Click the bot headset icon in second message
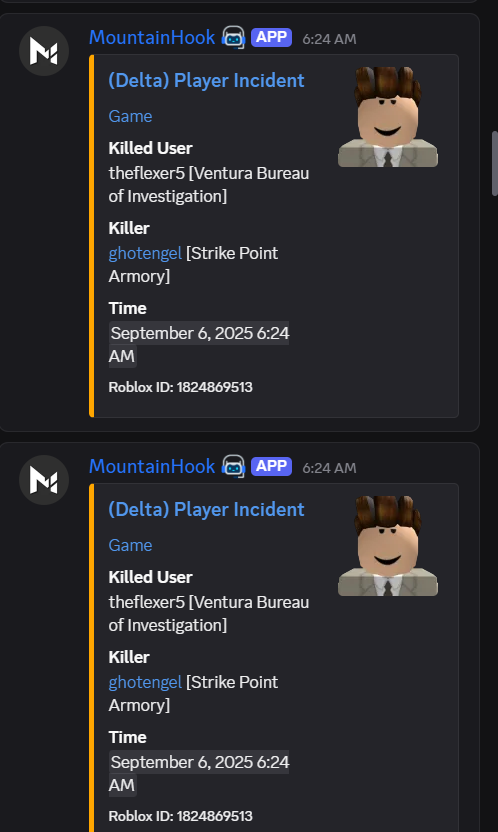 click(233, 466)
